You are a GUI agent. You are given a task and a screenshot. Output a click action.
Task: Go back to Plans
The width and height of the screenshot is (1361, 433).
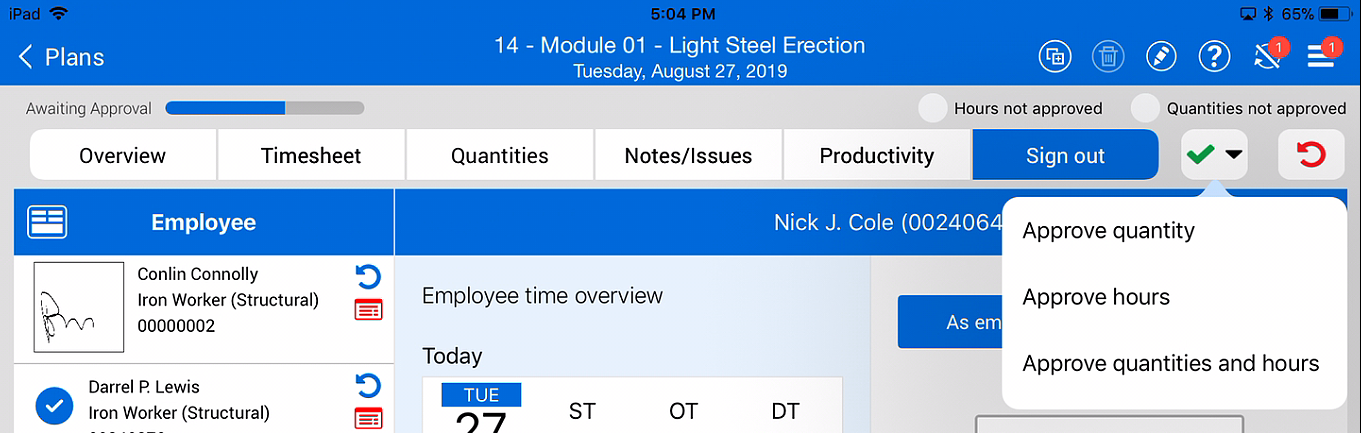click(62, 57)
